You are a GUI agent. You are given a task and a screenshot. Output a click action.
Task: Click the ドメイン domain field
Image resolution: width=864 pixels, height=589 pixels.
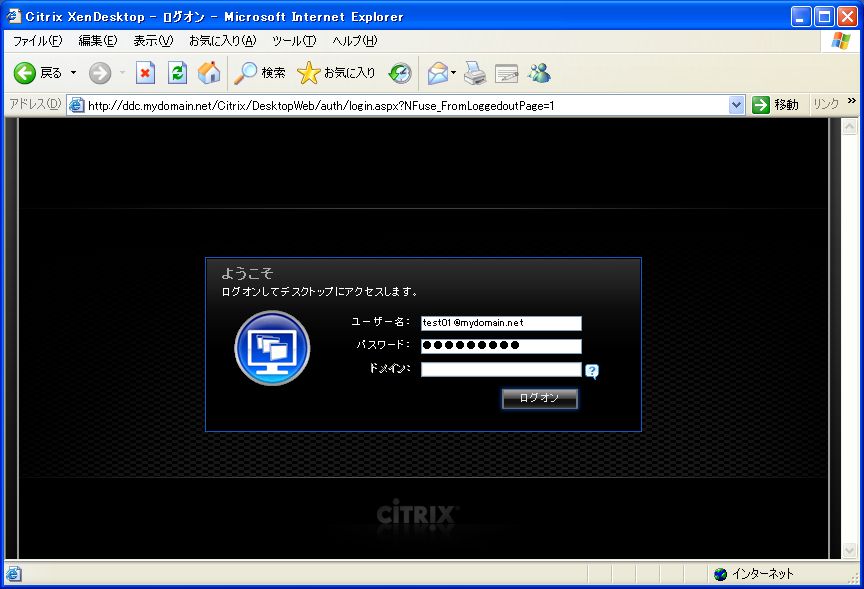click(x=501, y=369)
